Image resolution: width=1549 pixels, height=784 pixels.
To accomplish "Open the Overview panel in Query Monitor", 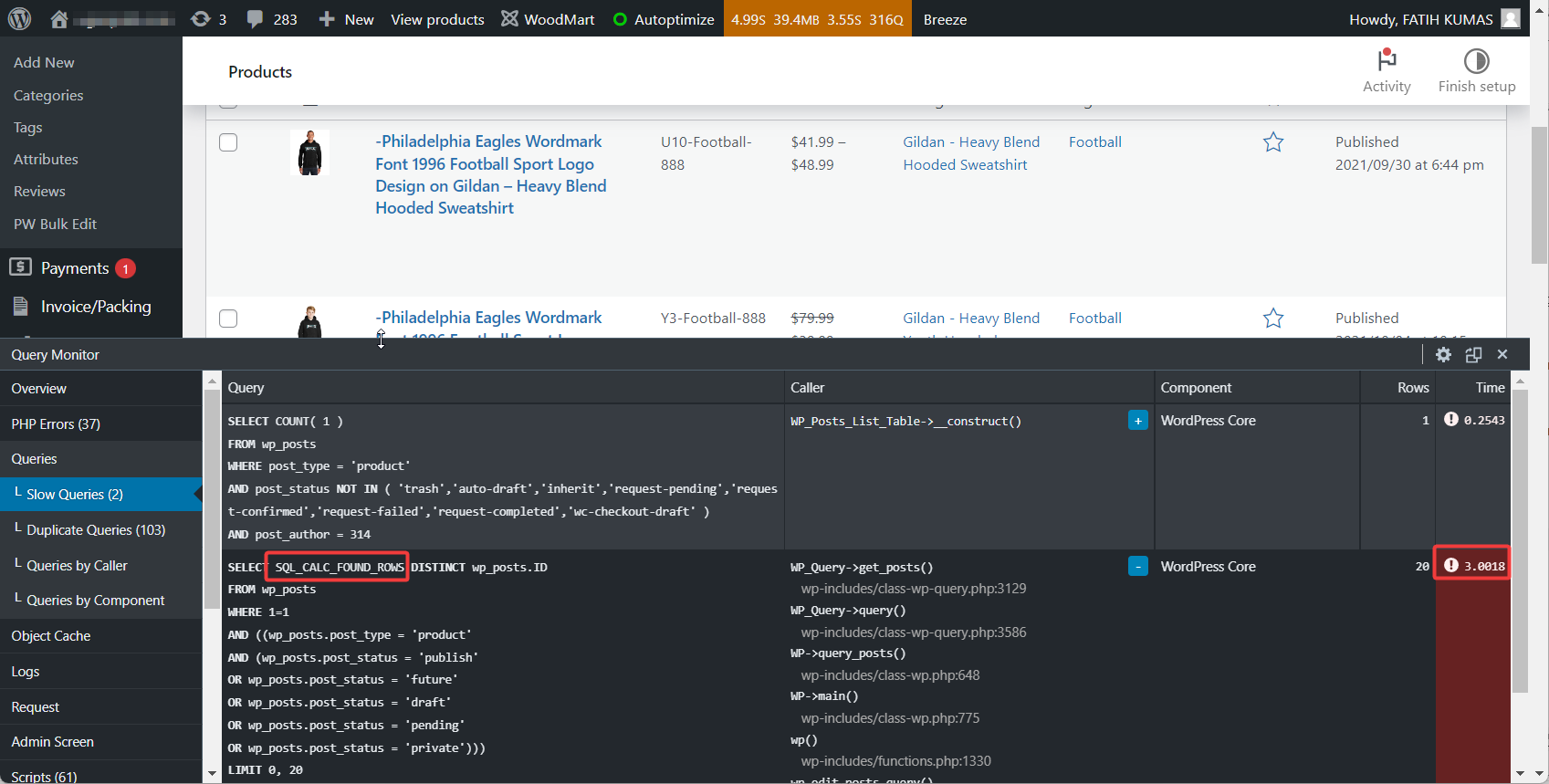I will coord(100,389).
